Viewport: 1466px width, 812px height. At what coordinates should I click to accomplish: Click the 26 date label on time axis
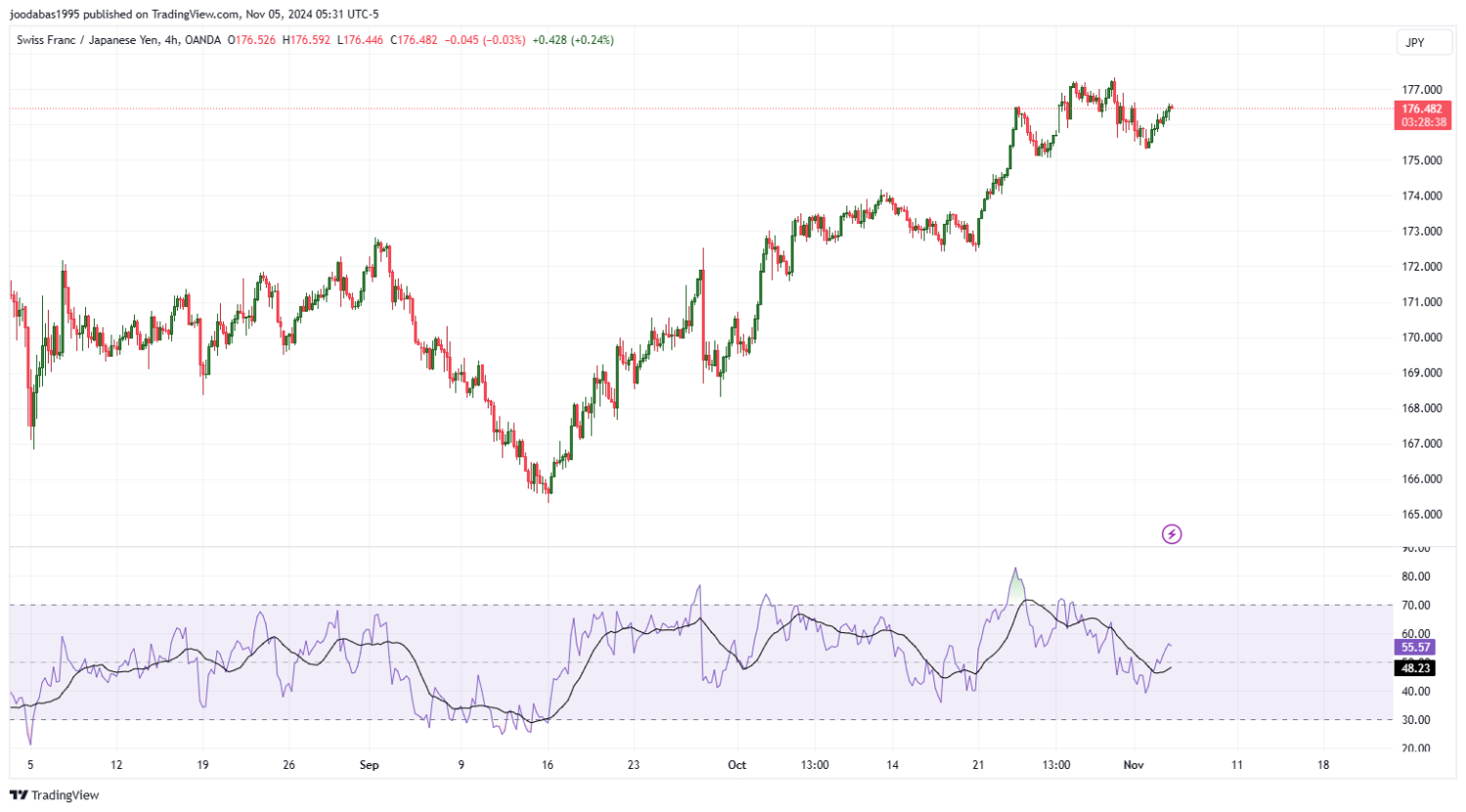click(x=288, y=765)
